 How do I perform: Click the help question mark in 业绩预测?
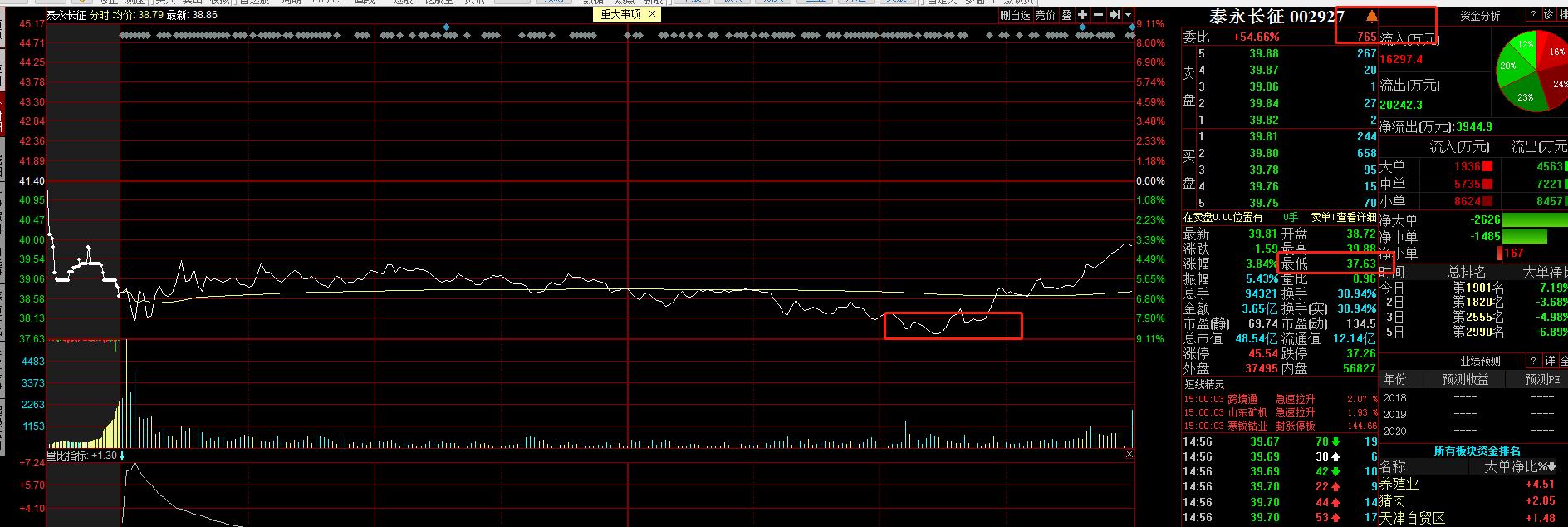1532,362
